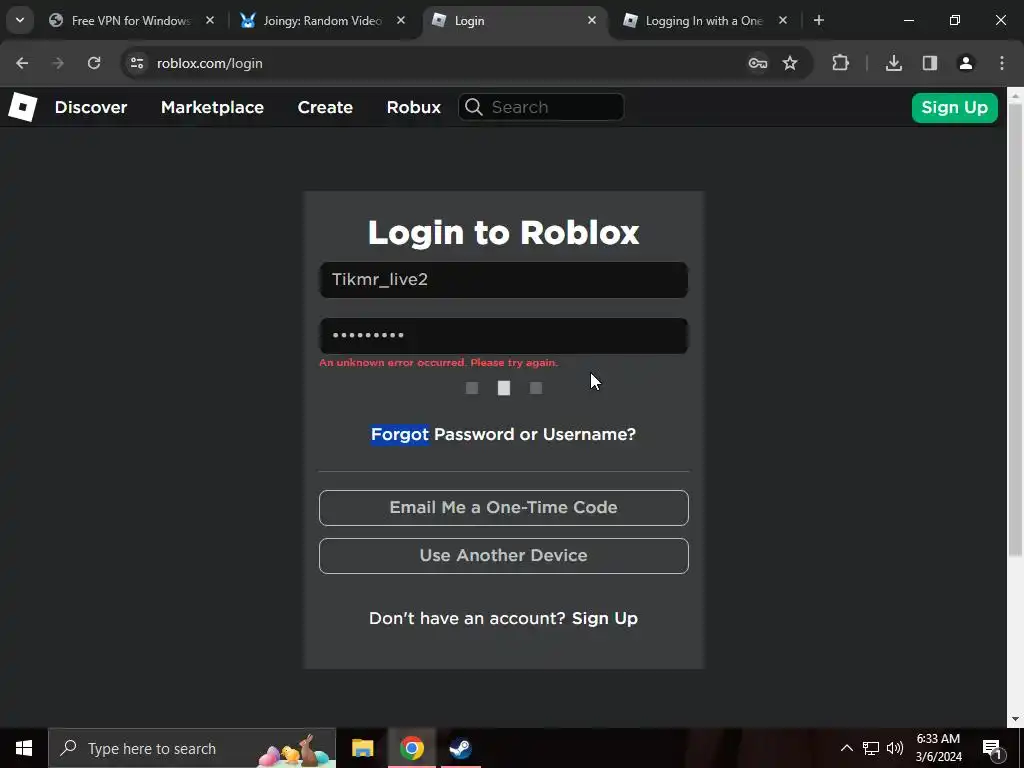Open the tab search dropdown arrow

pyautogui.click(x=20, y=20)
